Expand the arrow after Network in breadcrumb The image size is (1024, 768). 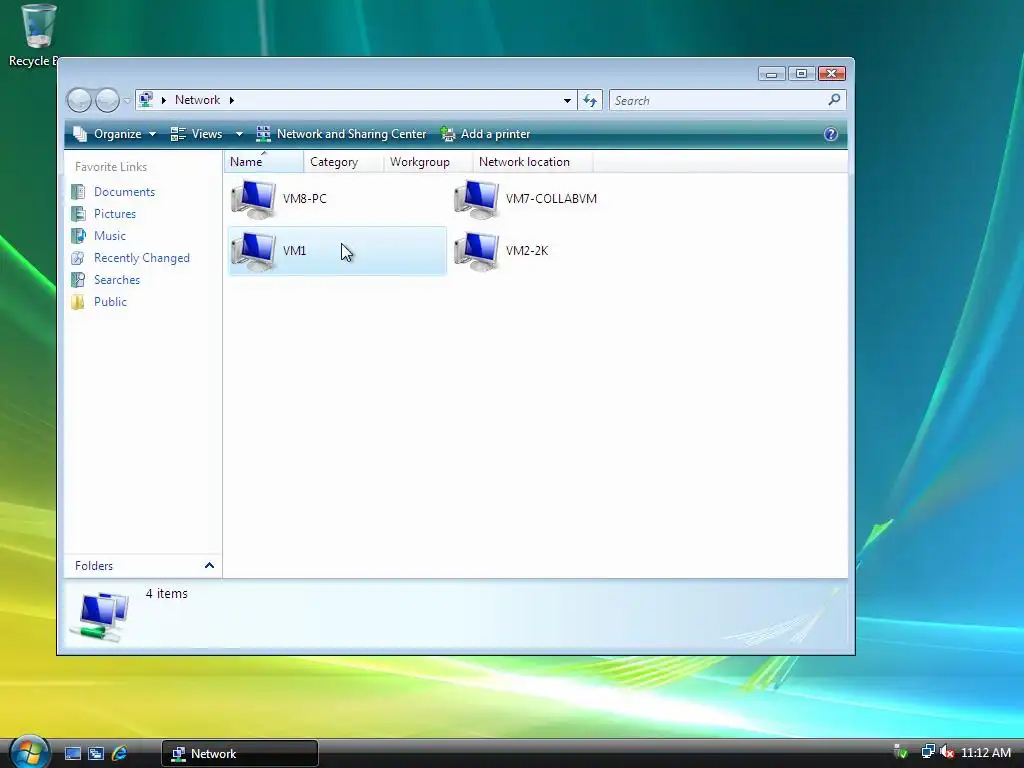[232, 100]
